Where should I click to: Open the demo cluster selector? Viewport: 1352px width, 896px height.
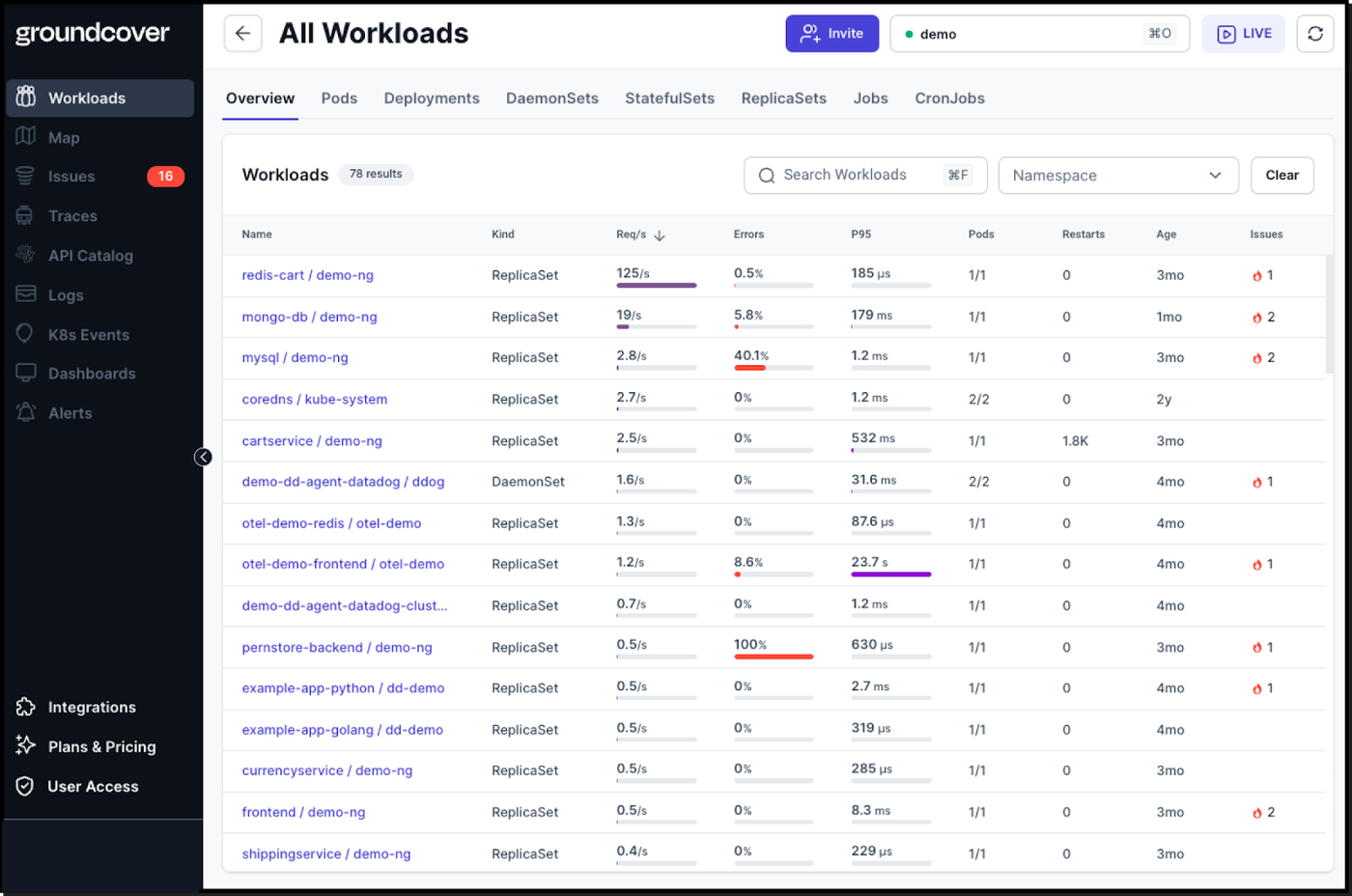[x=1039, y=34]
